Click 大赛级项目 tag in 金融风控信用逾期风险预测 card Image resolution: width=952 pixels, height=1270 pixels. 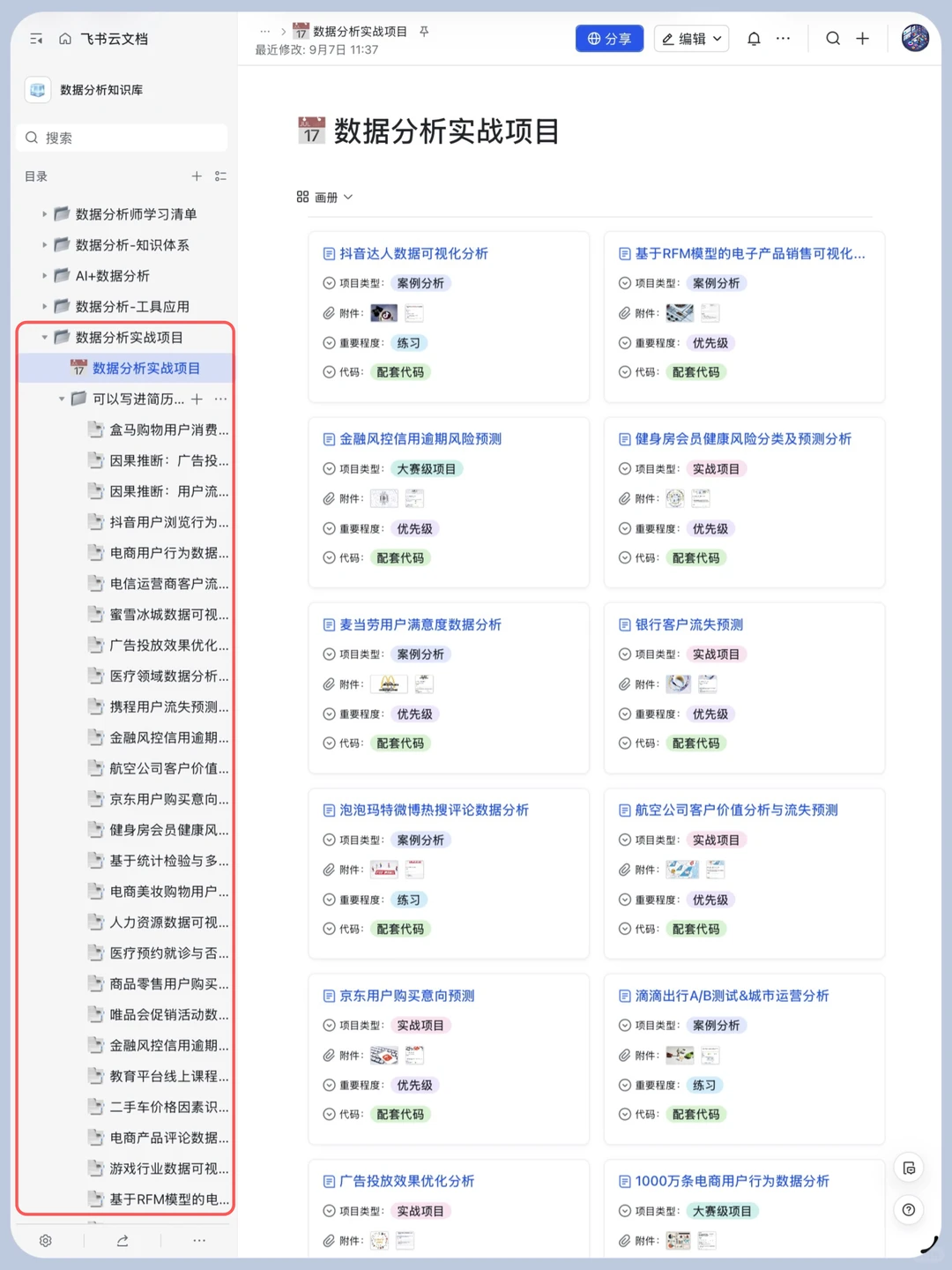[427, 469]
